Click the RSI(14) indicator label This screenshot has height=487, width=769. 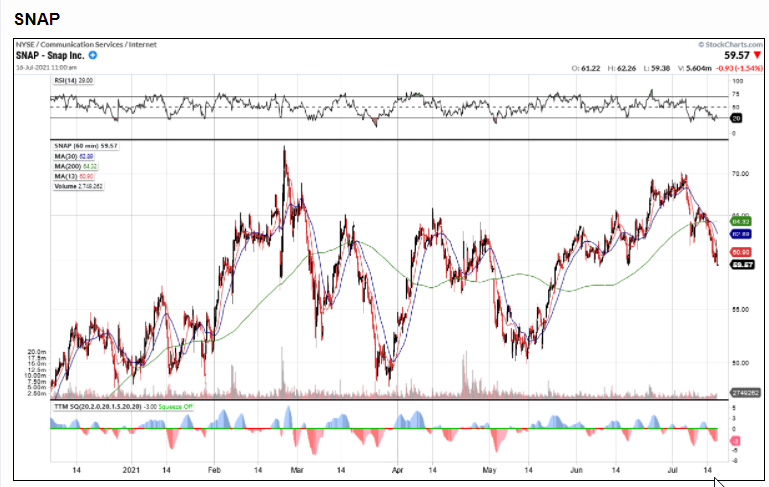click(73, 80)
